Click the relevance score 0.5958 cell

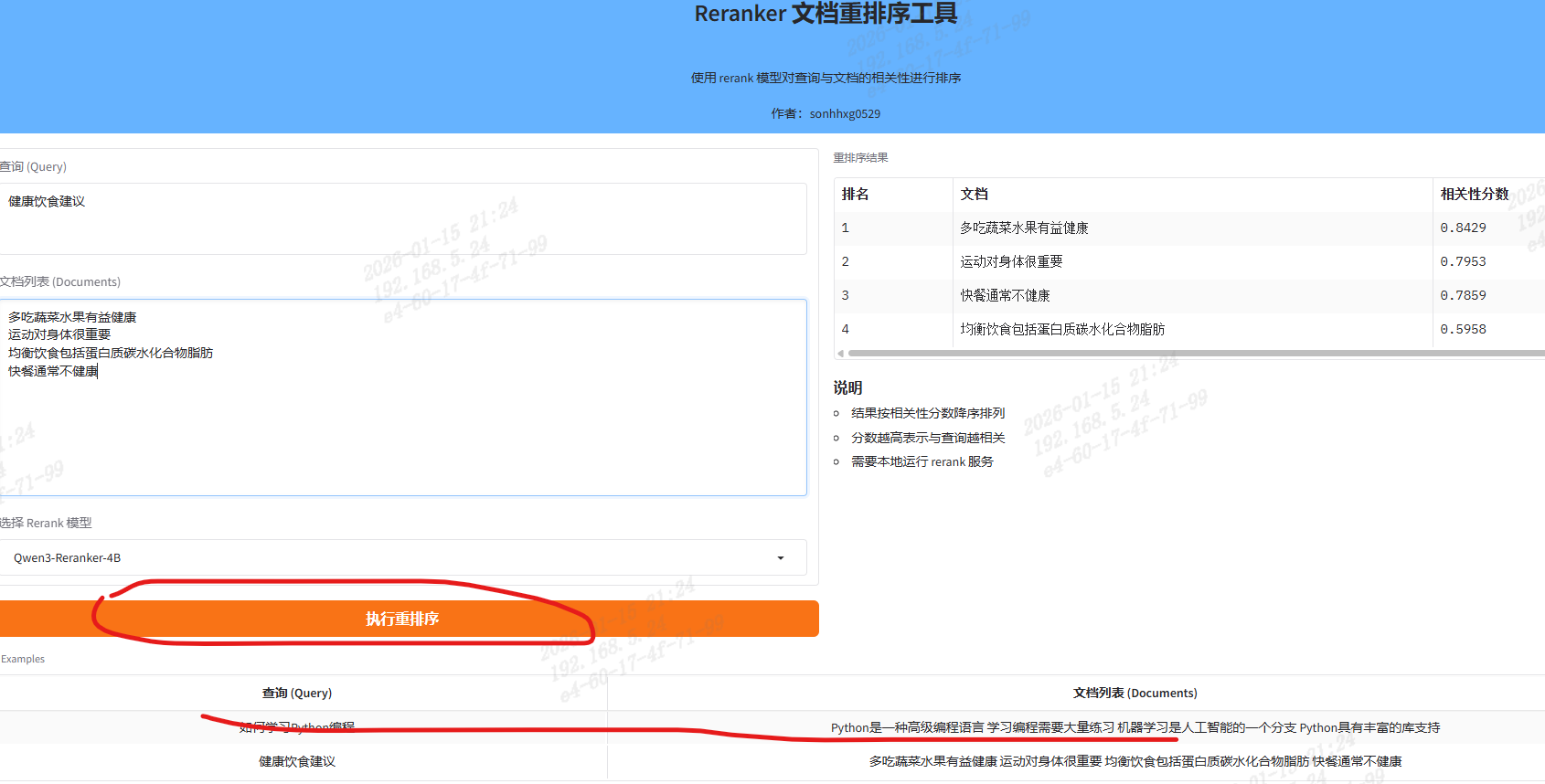coord(1463,330)
